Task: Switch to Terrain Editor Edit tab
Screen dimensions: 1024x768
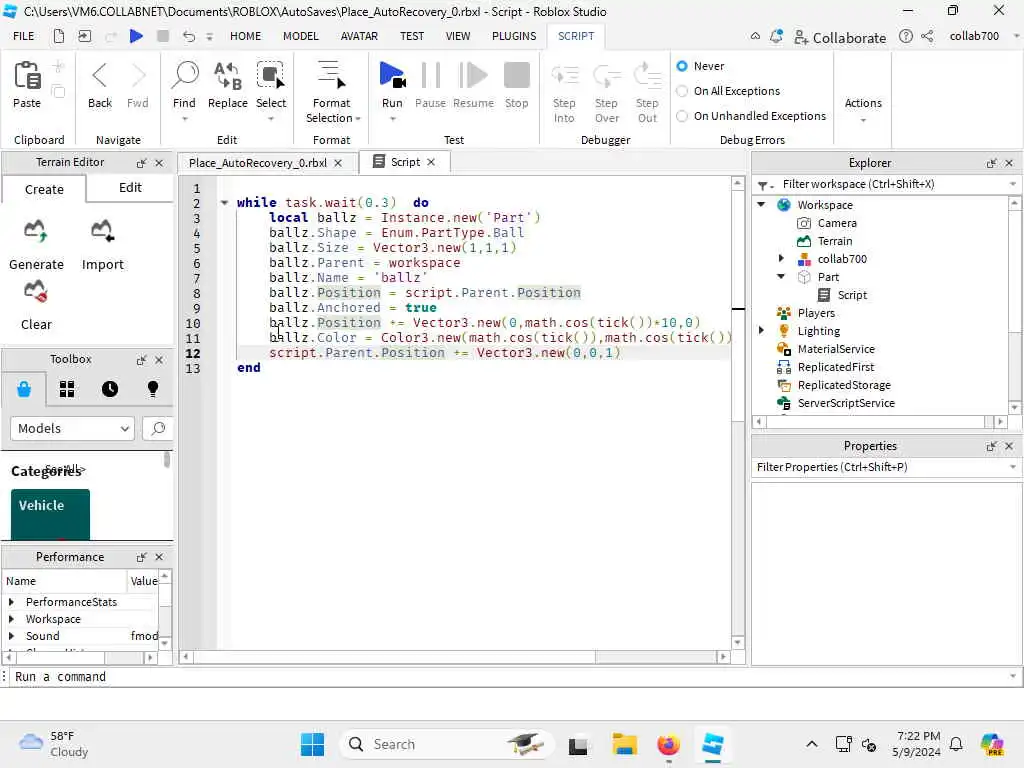Action: (130, 188)
